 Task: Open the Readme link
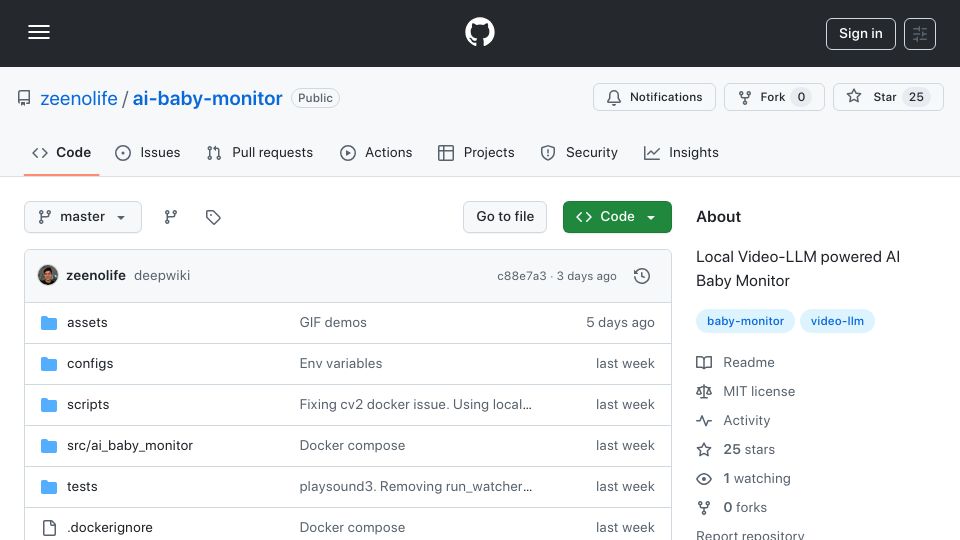point(749,362)
